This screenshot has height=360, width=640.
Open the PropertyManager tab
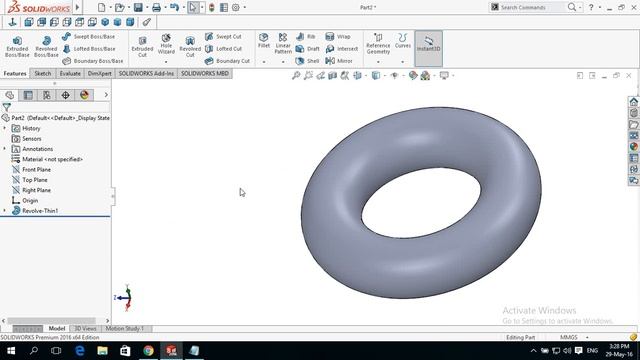pos(28,95)
